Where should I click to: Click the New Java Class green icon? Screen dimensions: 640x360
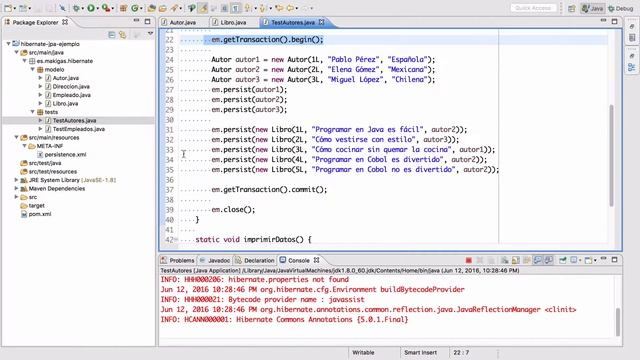135,8
